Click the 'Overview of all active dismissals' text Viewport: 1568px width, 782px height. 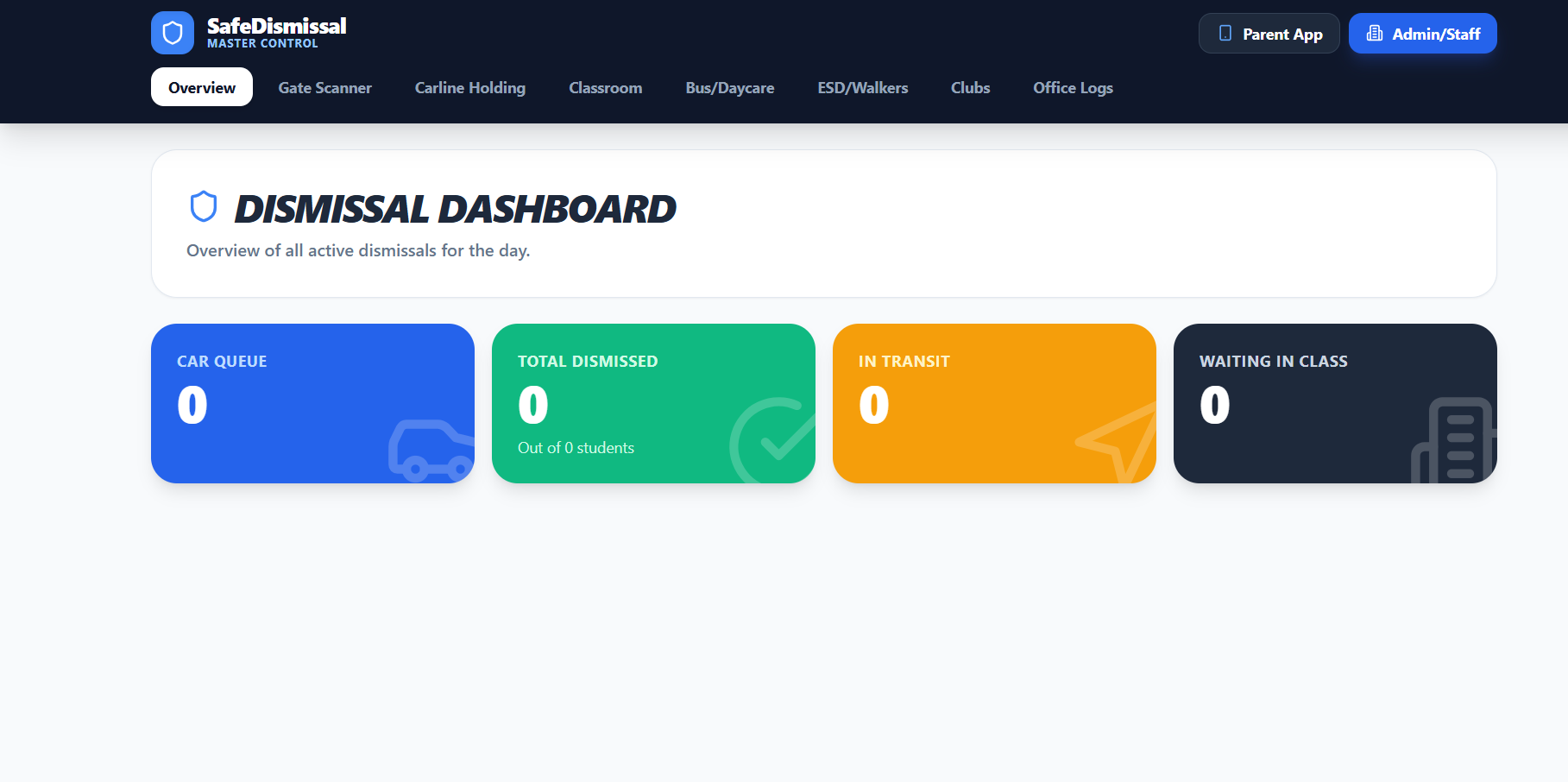[358, 250]
